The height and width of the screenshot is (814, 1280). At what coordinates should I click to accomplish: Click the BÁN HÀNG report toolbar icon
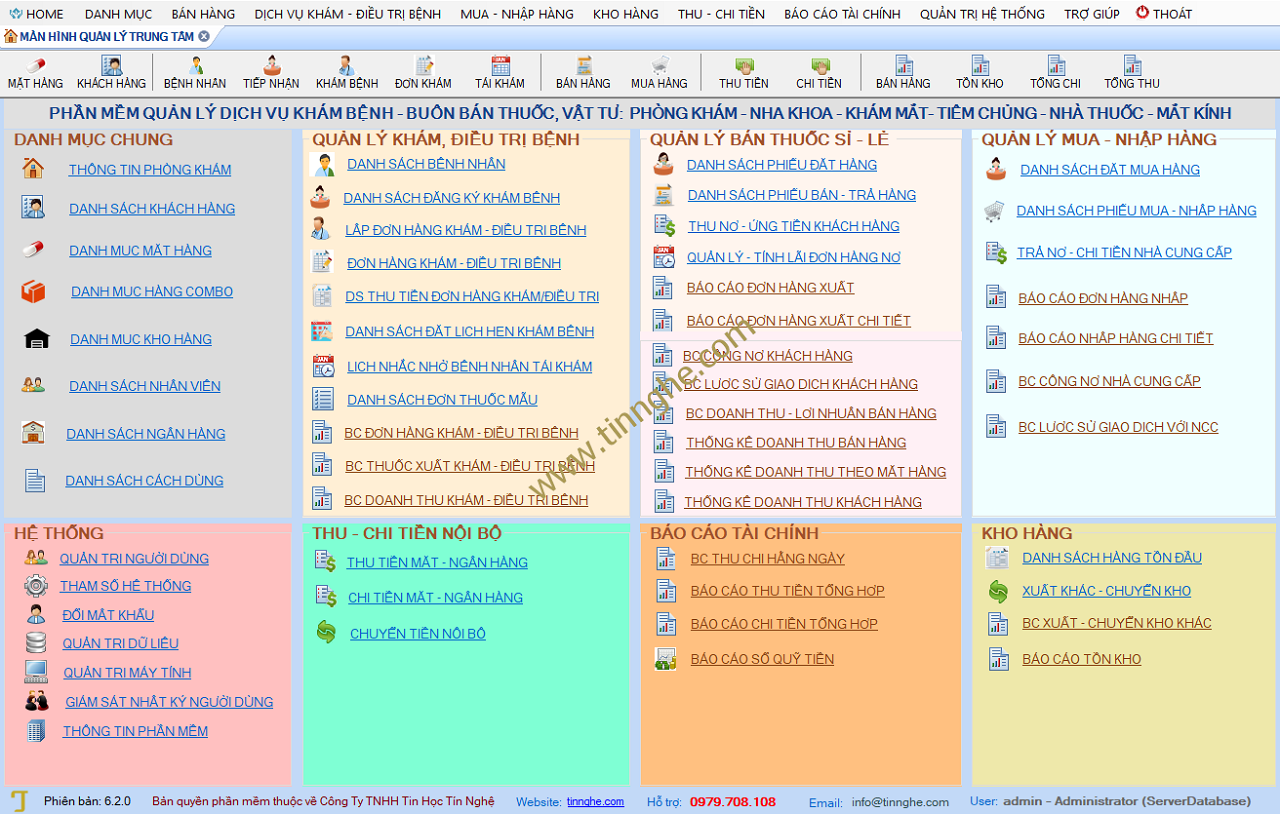tap(903, 73)
